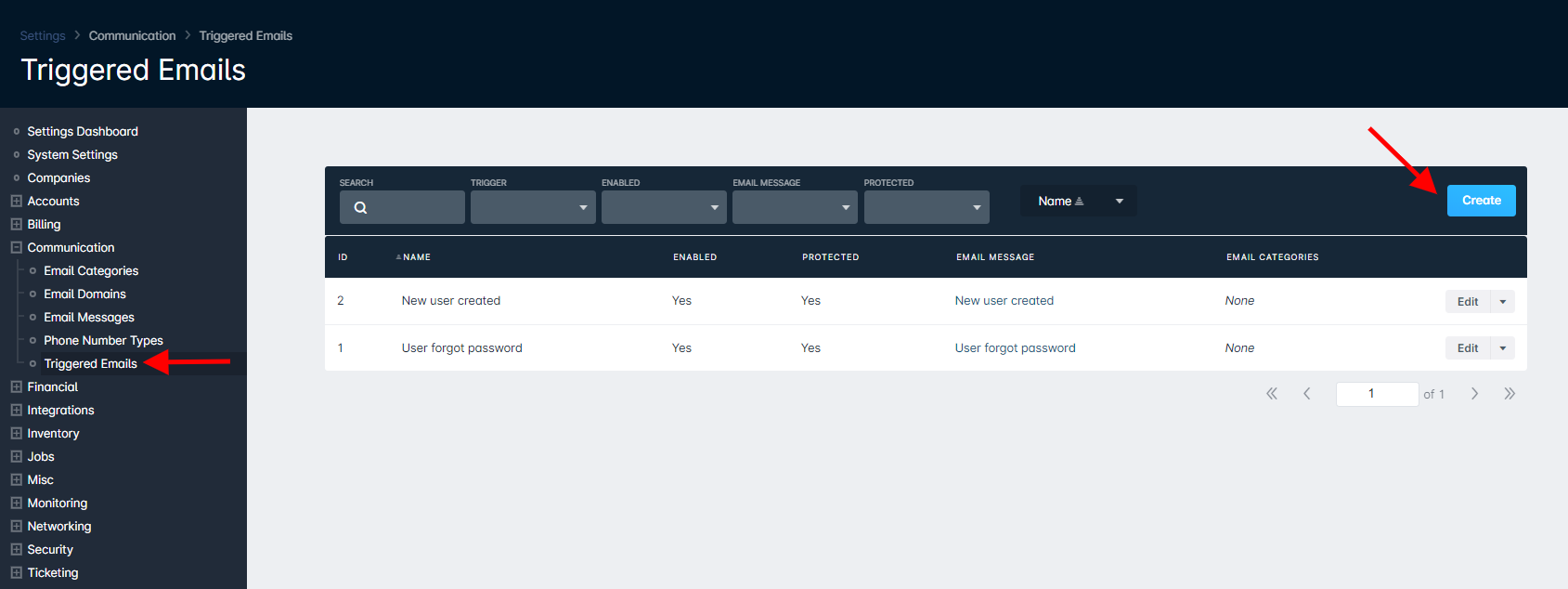The image size is (1568, 589).
Task: Open Phone Number Types in sidebar
Action: click(103, 341)
